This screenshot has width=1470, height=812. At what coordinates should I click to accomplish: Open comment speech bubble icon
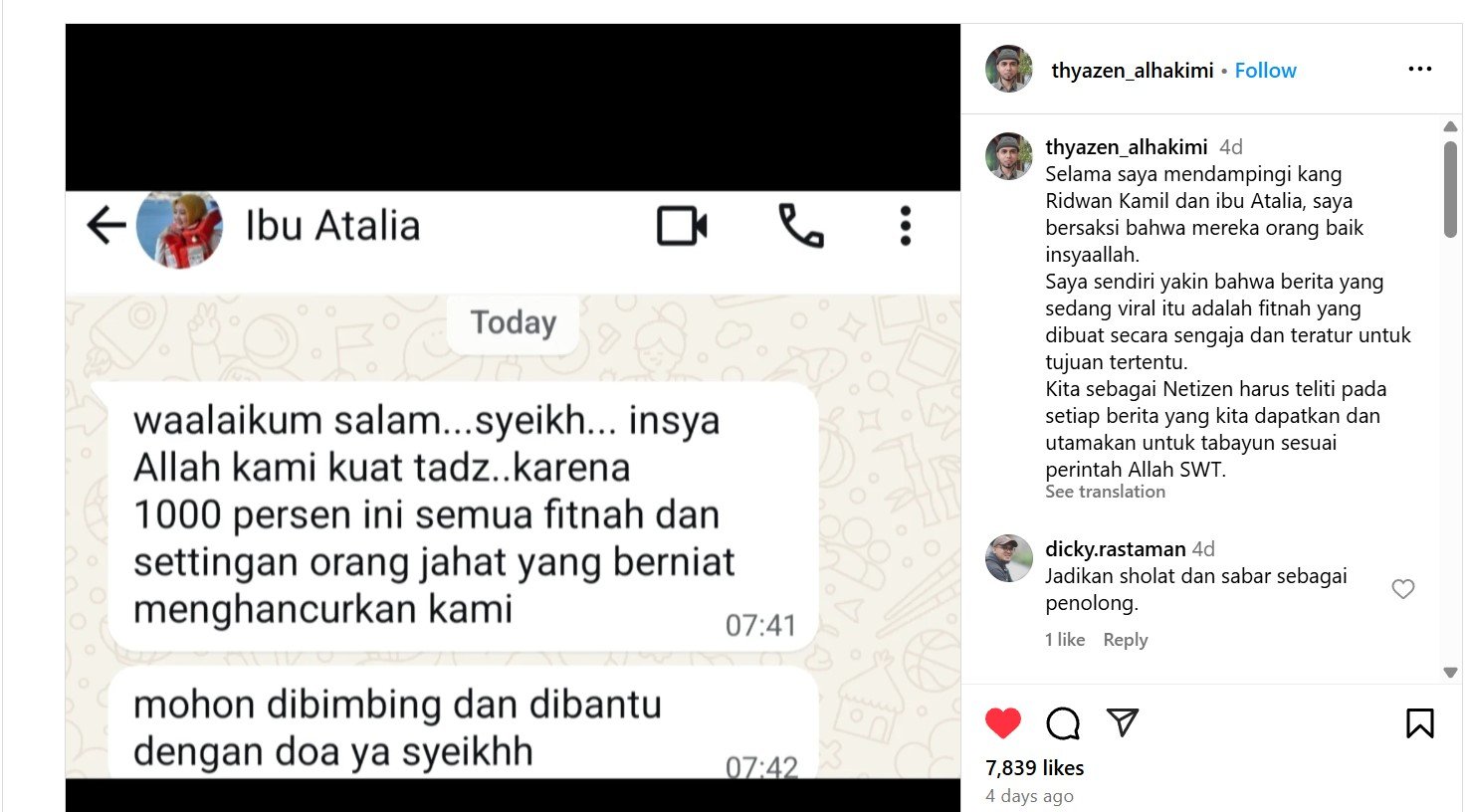click(1063, 723)
